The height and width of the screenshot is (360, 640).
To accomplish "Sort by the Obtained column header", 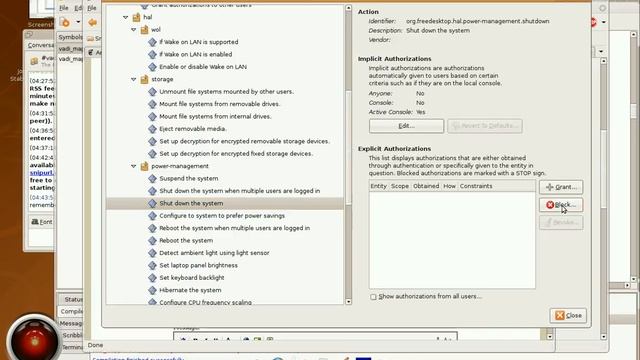I will [x=426, y=186].
